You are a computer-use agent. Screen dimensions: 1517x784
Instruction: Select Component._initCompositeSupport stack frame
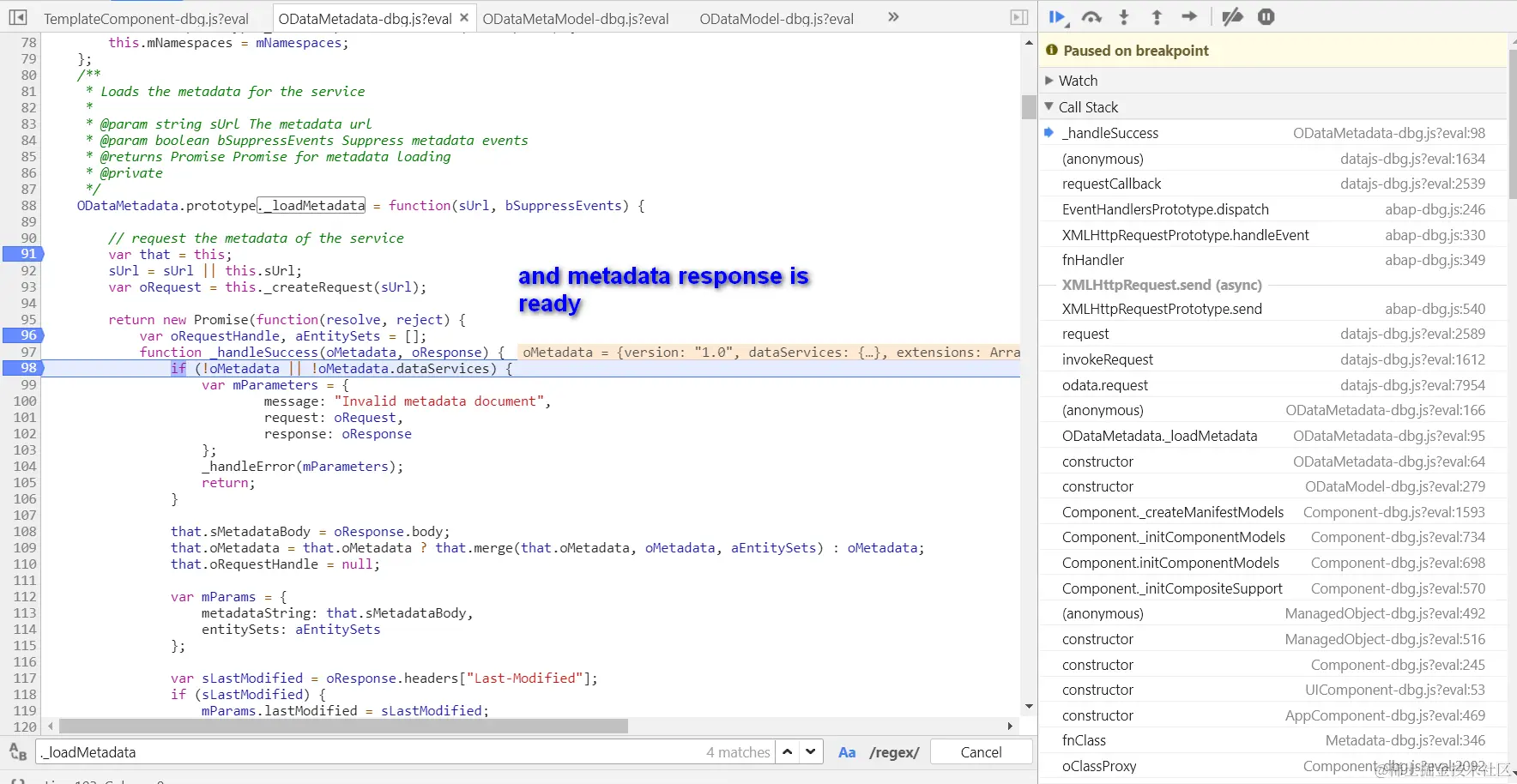pos(1273,588)
